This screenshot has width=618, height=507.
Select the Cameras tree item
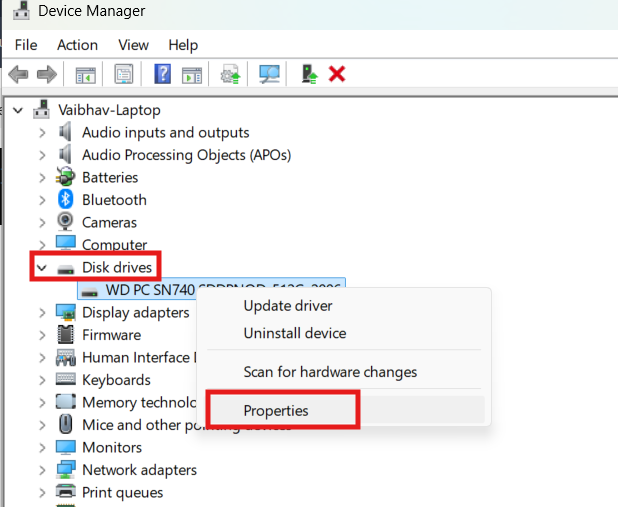tap(109, 222)
